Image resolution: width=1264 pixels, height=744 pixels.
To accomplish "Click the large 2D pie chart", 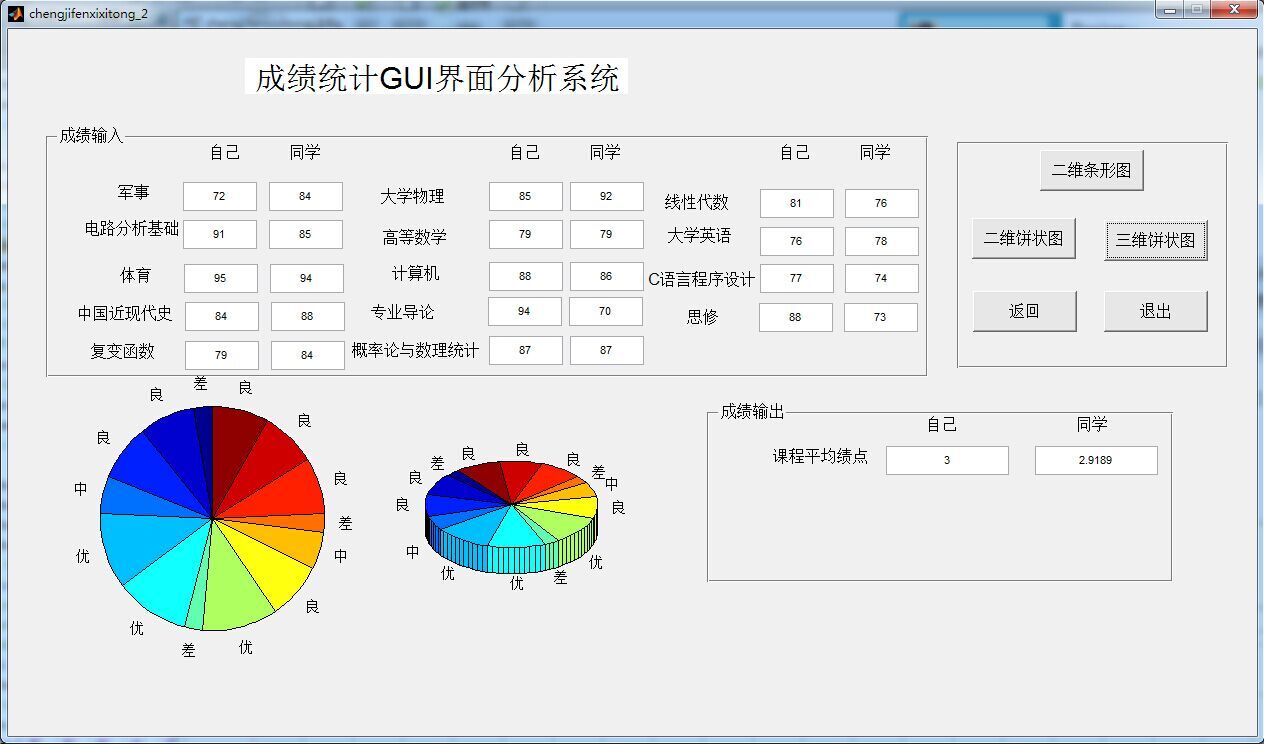I will [x=212, y=518].
